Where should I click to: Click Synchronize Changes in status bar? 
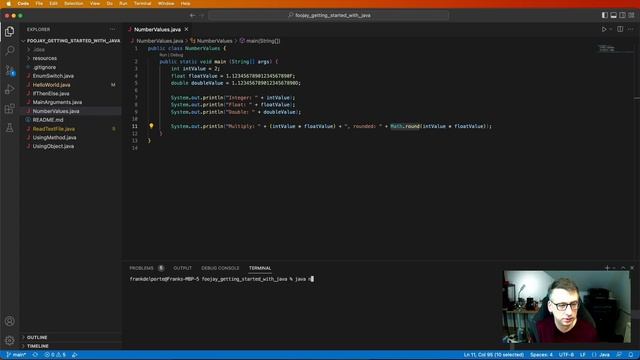[x=35, y=355]
